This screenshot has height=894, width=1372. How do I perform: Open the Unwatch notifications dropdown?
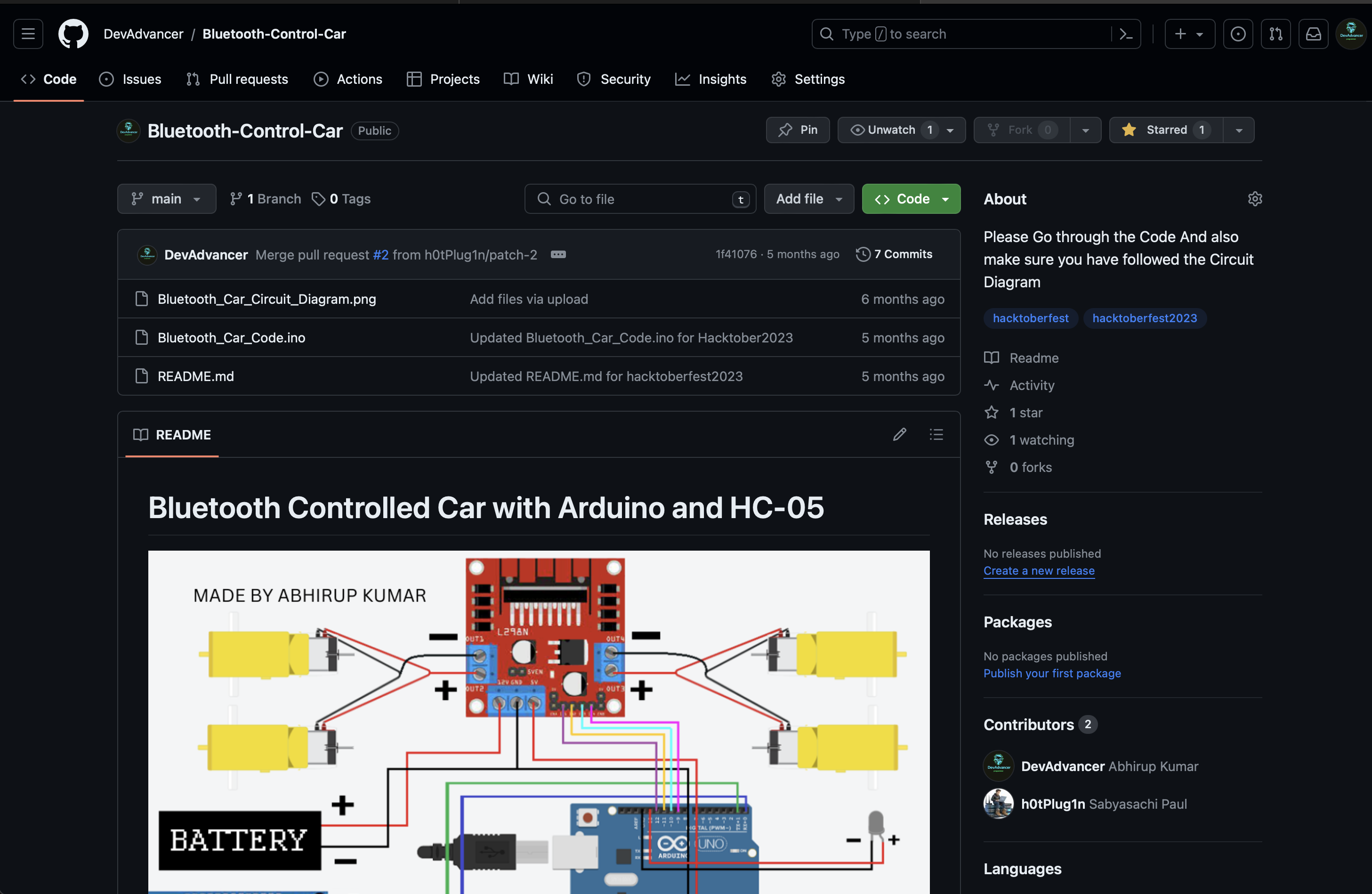point(901,130)
